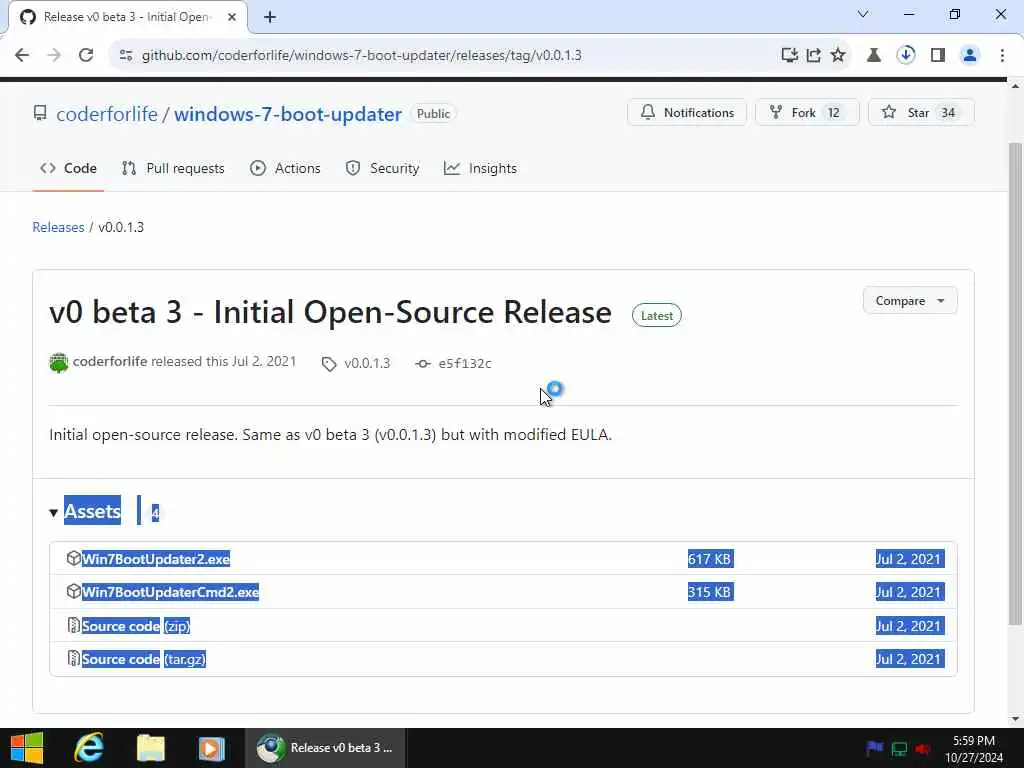Click the Latest release badge
1024x768 pixels.
[656, 315]
